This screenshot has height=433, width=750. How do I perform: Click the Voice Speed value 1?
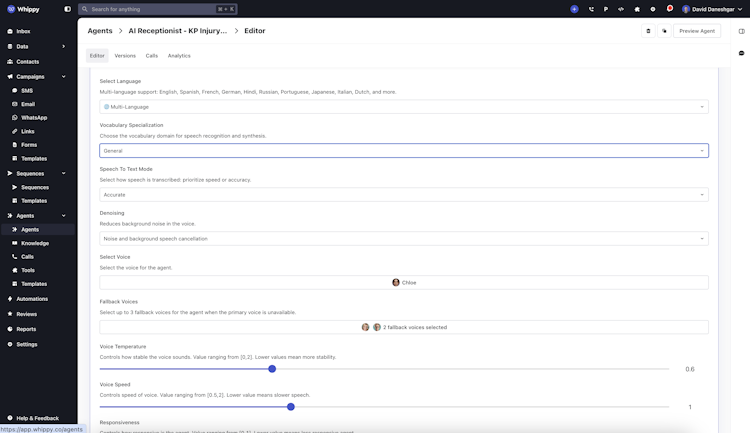[690, 407]
